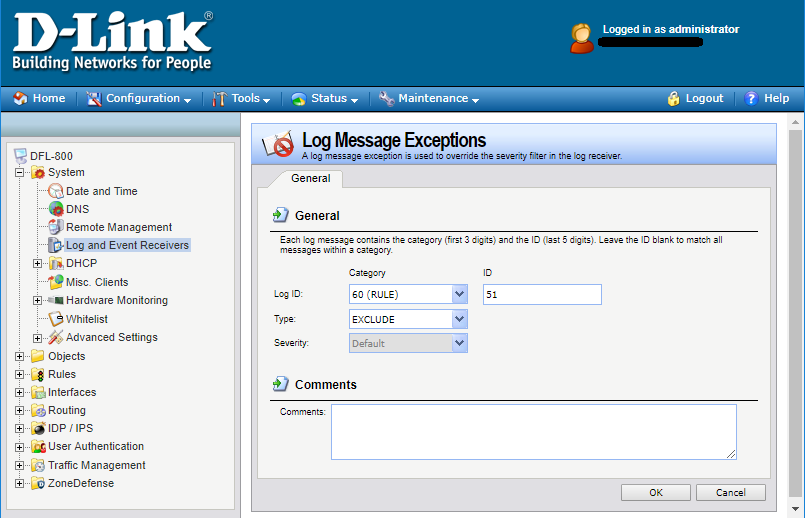
Task: Click the Remote Management icon
Action: pyautogui.click(x=55, y=227)
